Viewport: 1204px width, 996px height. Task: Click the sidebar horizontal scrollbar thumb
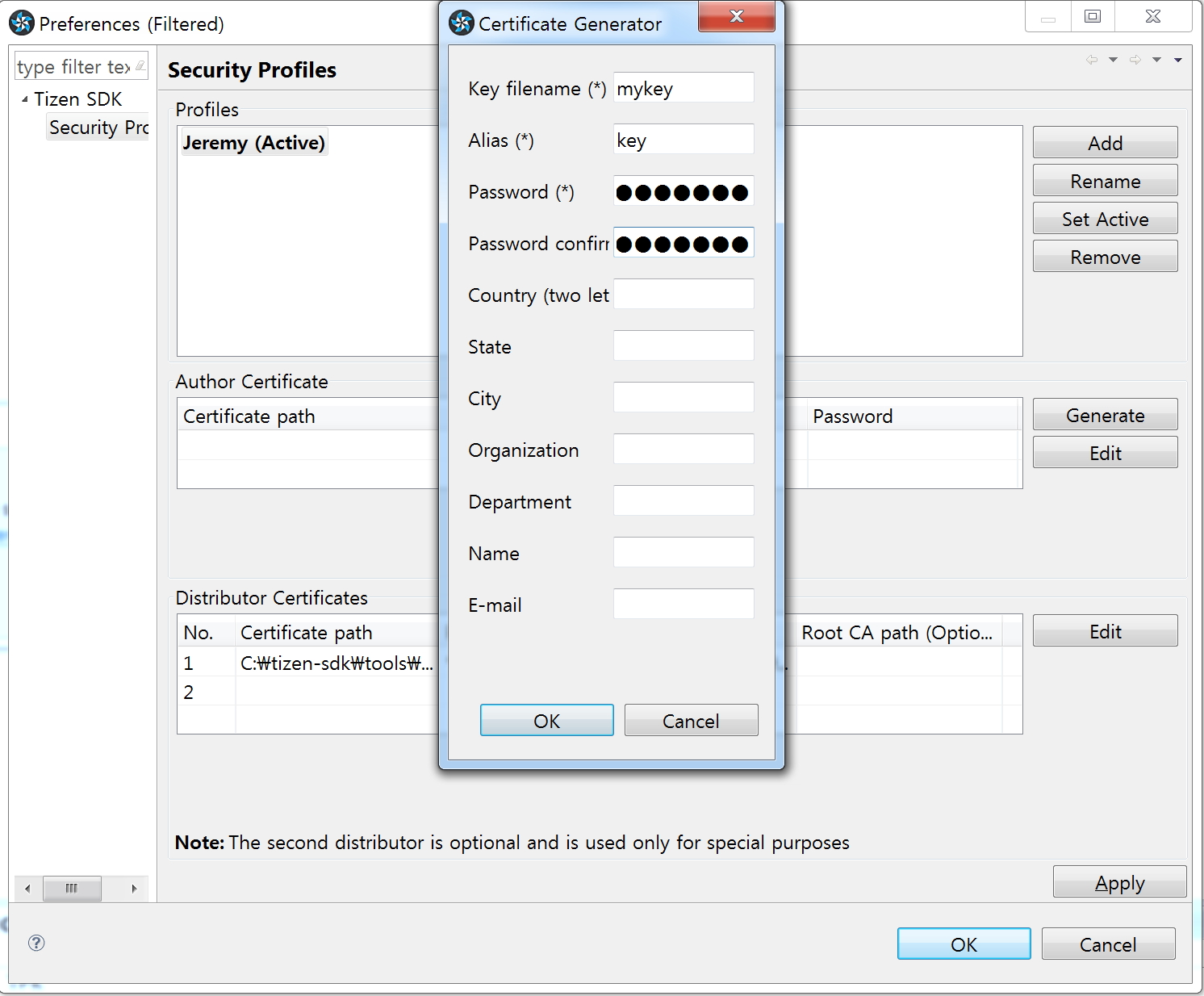pyautogui.click(x=72, y=889)
